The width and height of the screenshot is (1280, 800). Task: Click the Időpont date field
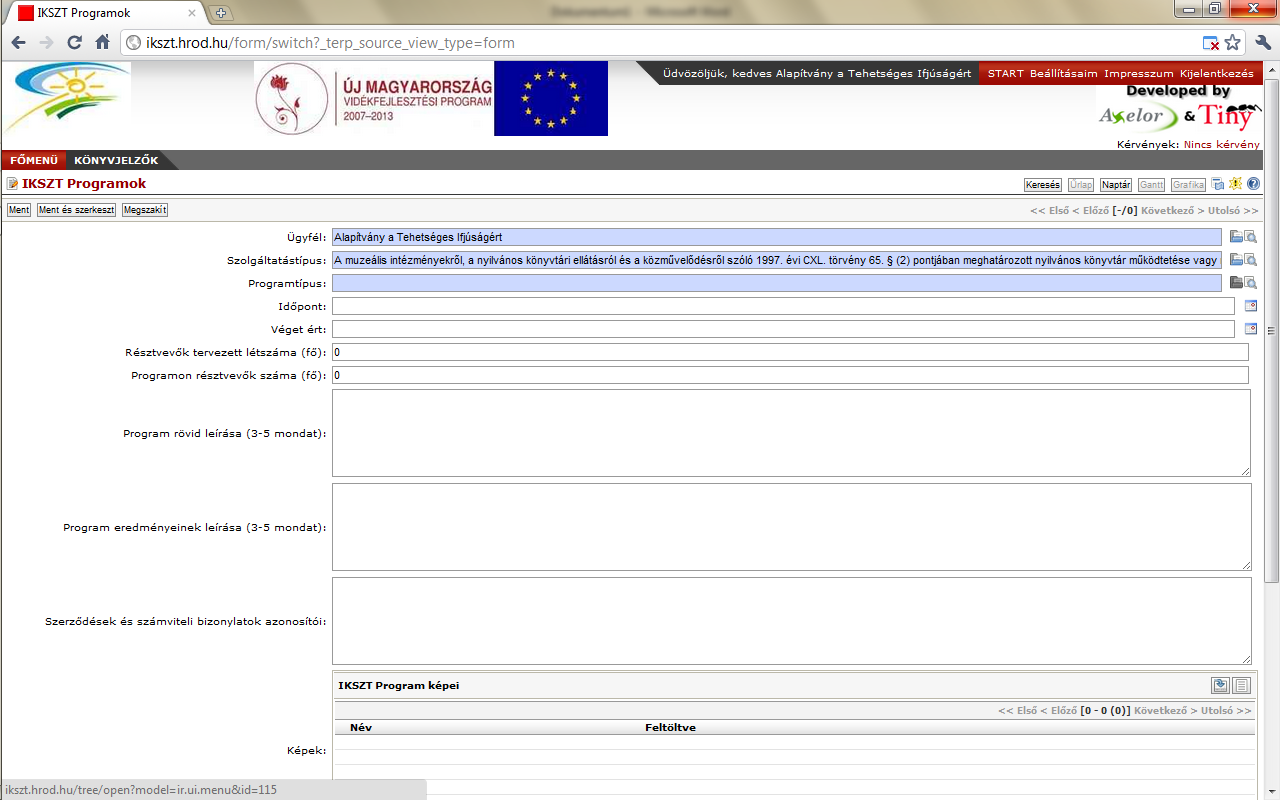coord(783,306)
